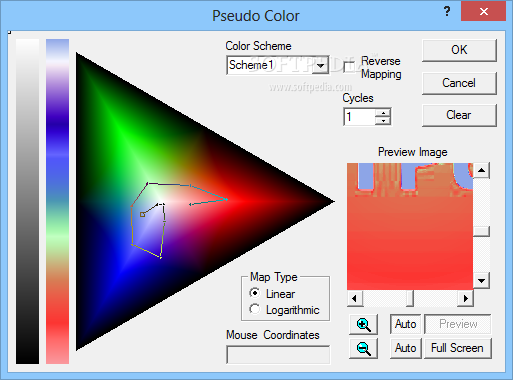Click the grayscale gradient bar

click(27, 201)
